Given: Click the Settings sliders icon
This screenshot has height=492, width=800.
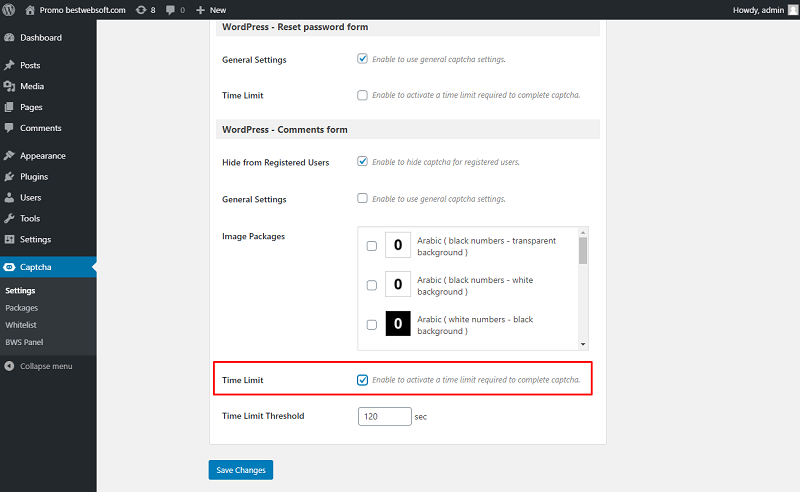Looking at the screenshot, I should click(9, 239).
